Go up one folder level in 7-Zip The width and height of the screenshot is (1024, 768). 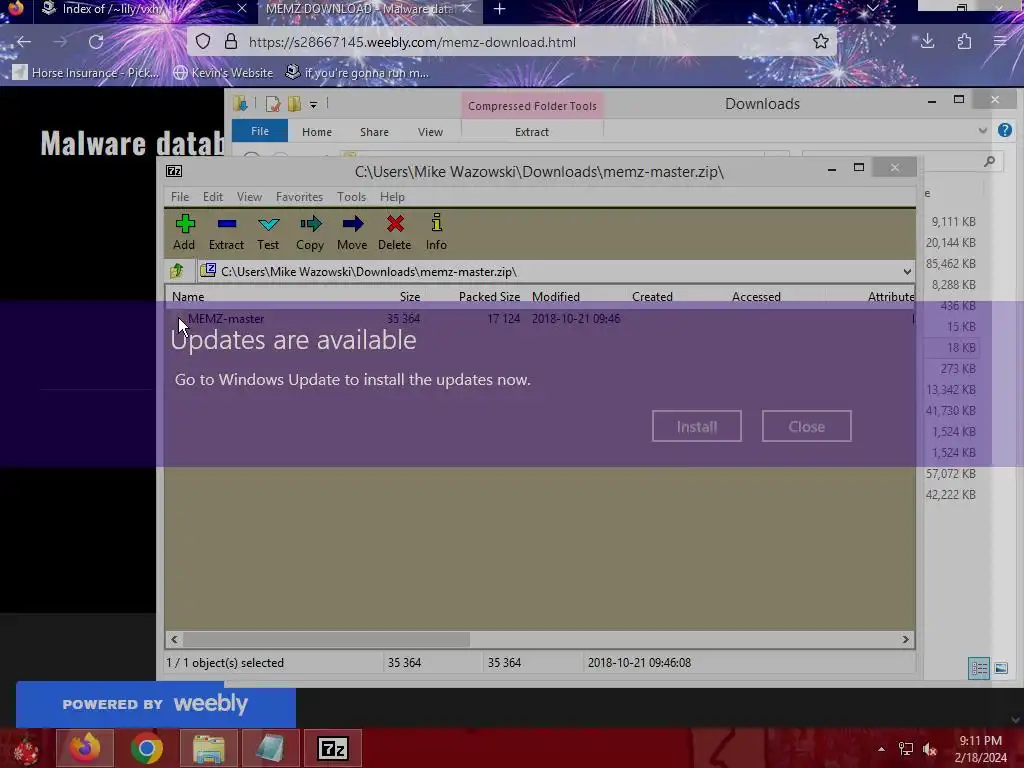[x=177, y=271]
